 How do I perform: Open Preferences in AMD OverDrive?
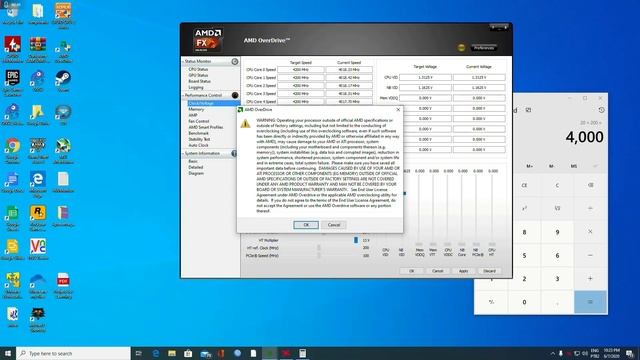484,48
